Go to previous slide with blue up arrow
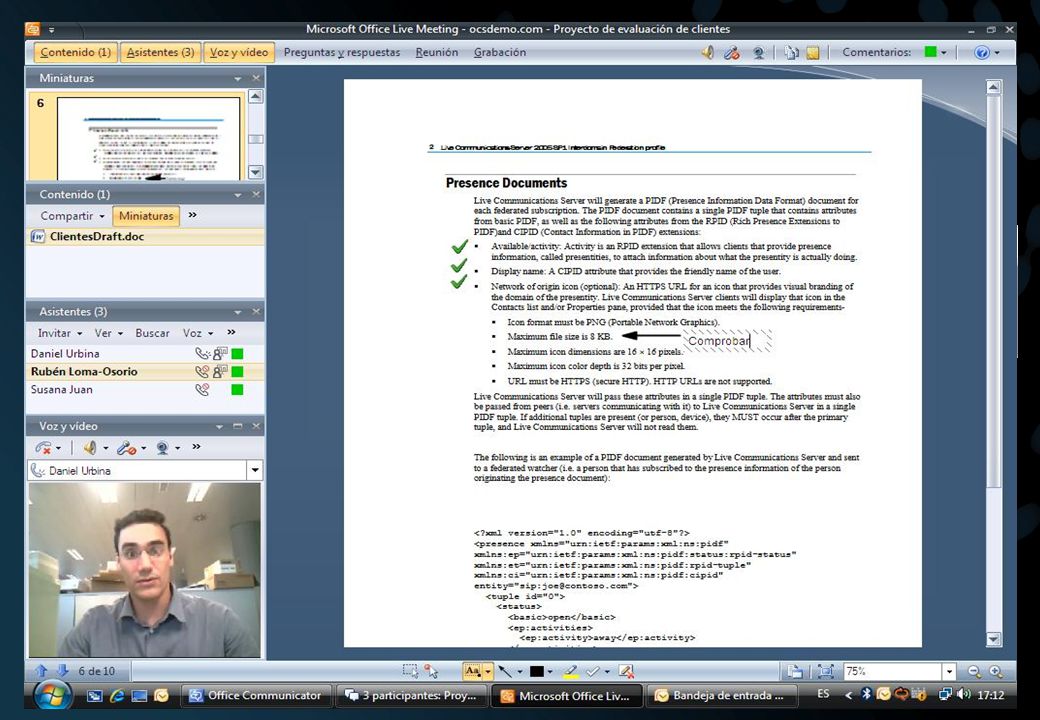1040x720 pixels. point(42,671)
